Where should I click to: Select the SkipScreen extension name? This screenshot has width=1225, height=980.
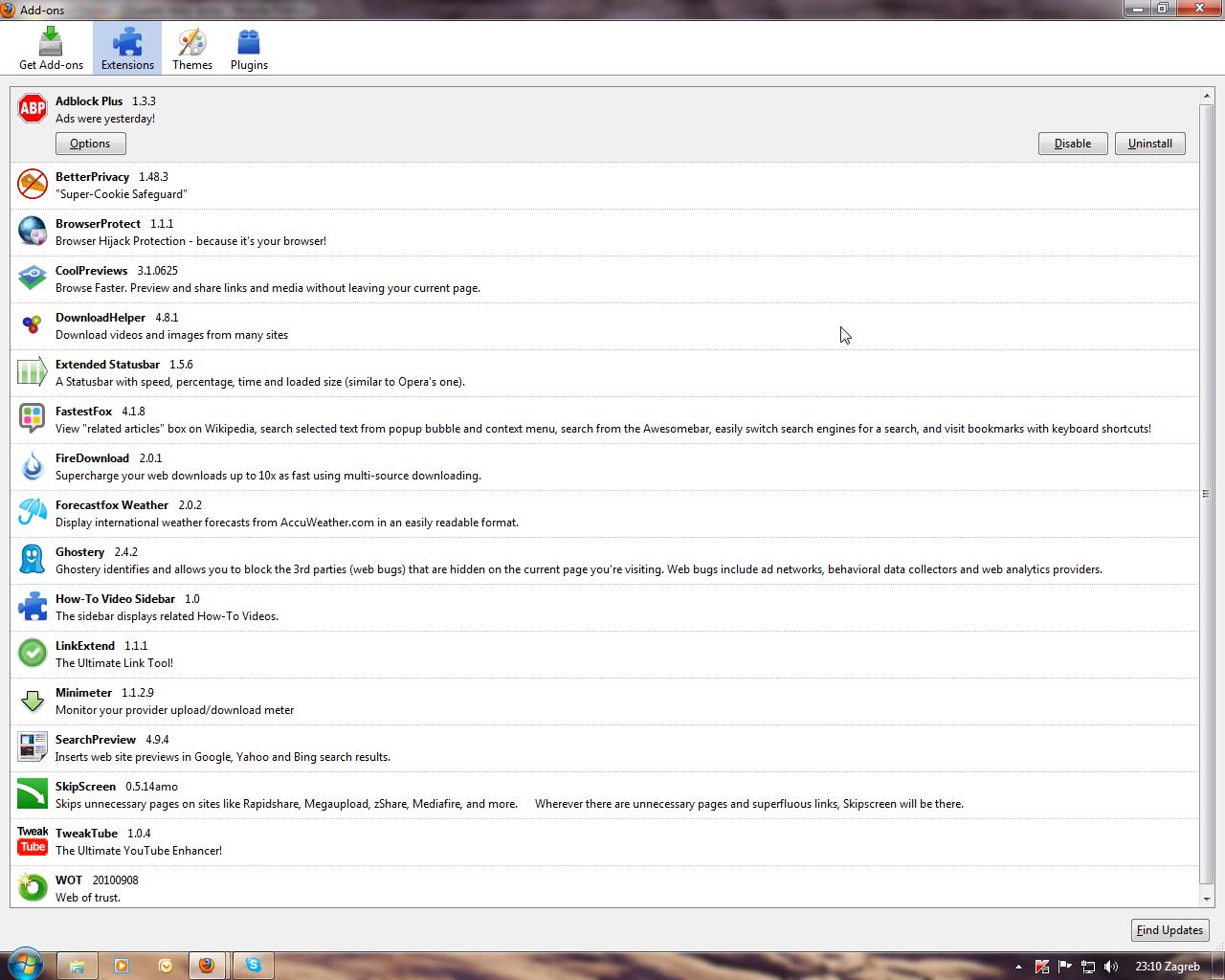(85, 787)
